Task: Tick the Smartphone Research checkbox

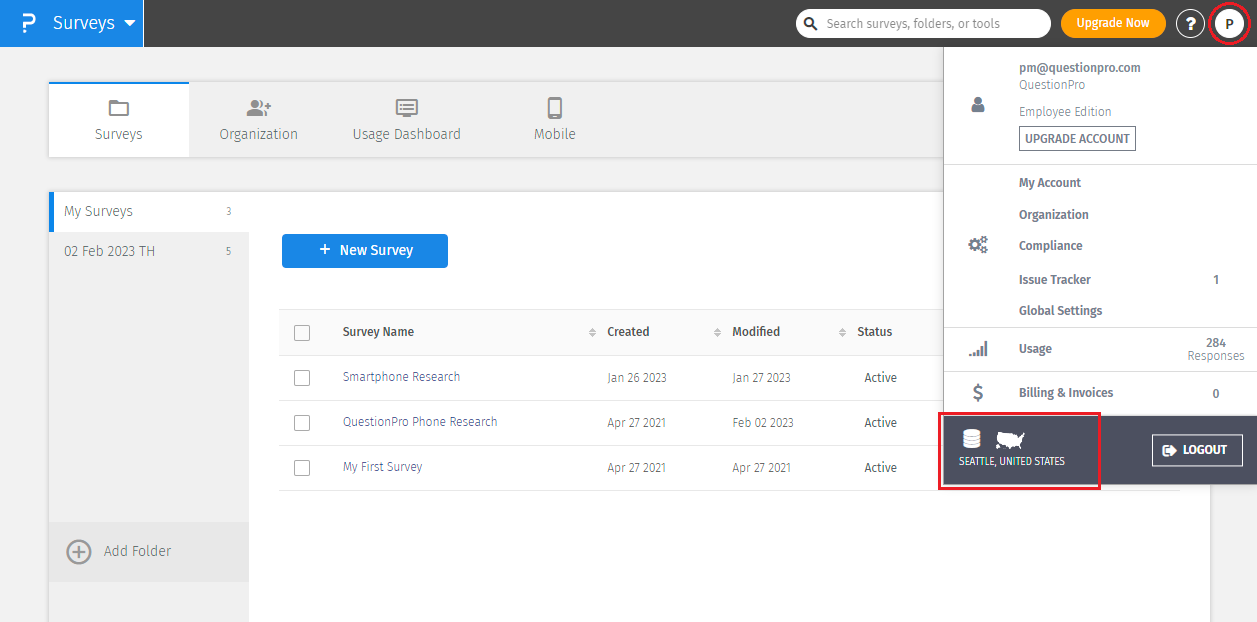Action: [302, 378]
